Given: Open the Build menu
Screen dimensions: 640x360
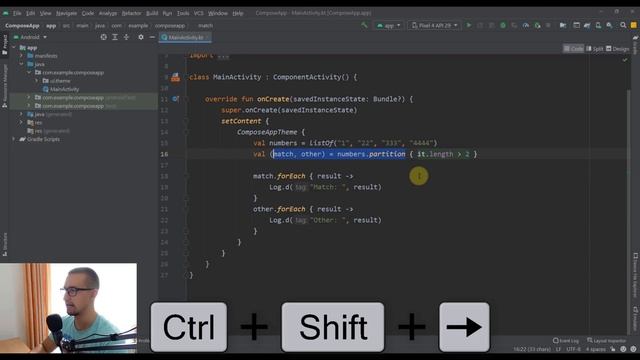Looking at the screenshot, I should click(x=152, y=13).
